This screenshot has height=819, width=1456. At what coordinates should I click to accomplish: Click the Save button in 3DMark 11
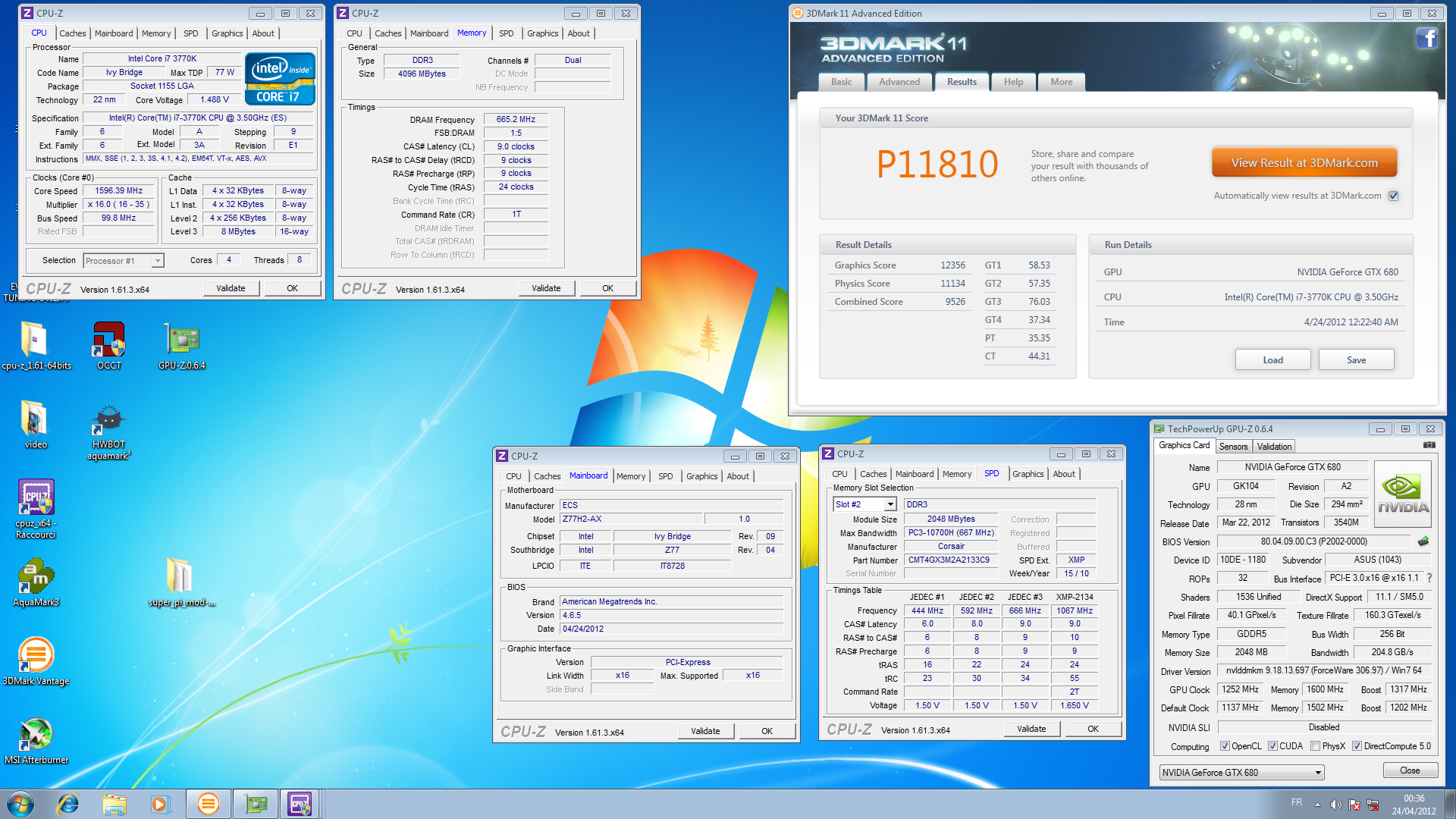1356,360
